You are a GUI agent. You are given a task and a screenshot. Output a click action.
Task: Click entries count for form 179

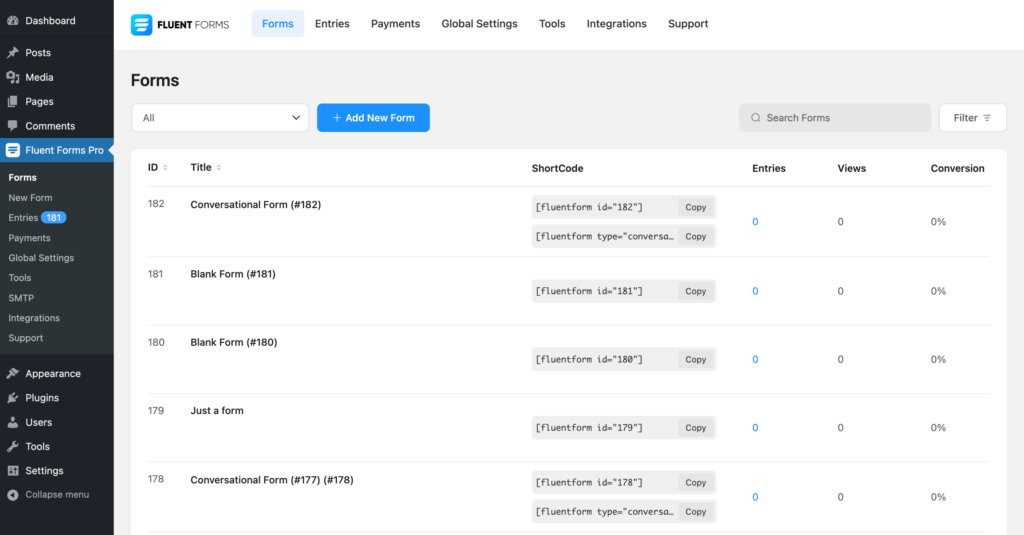pos(755,428)
